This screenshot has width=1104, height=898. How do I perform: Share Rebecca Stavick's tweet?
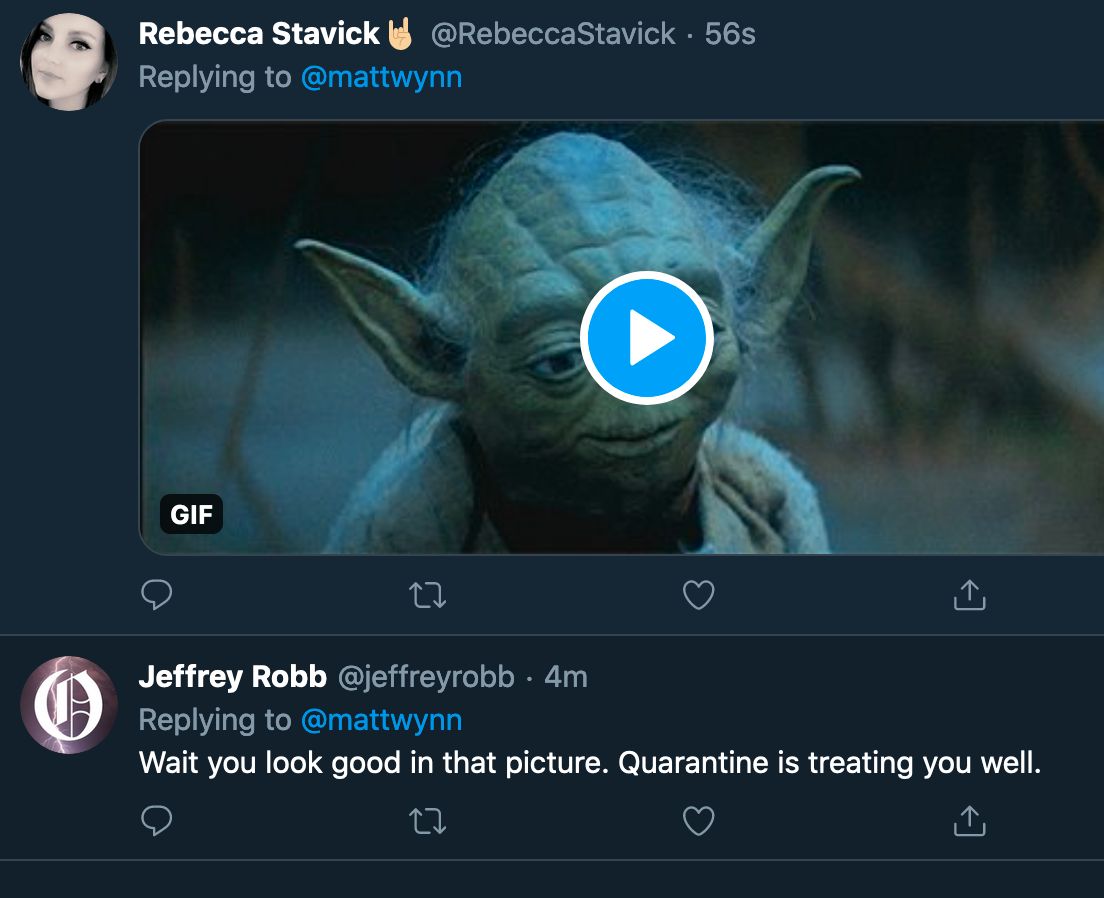[970, 595]
